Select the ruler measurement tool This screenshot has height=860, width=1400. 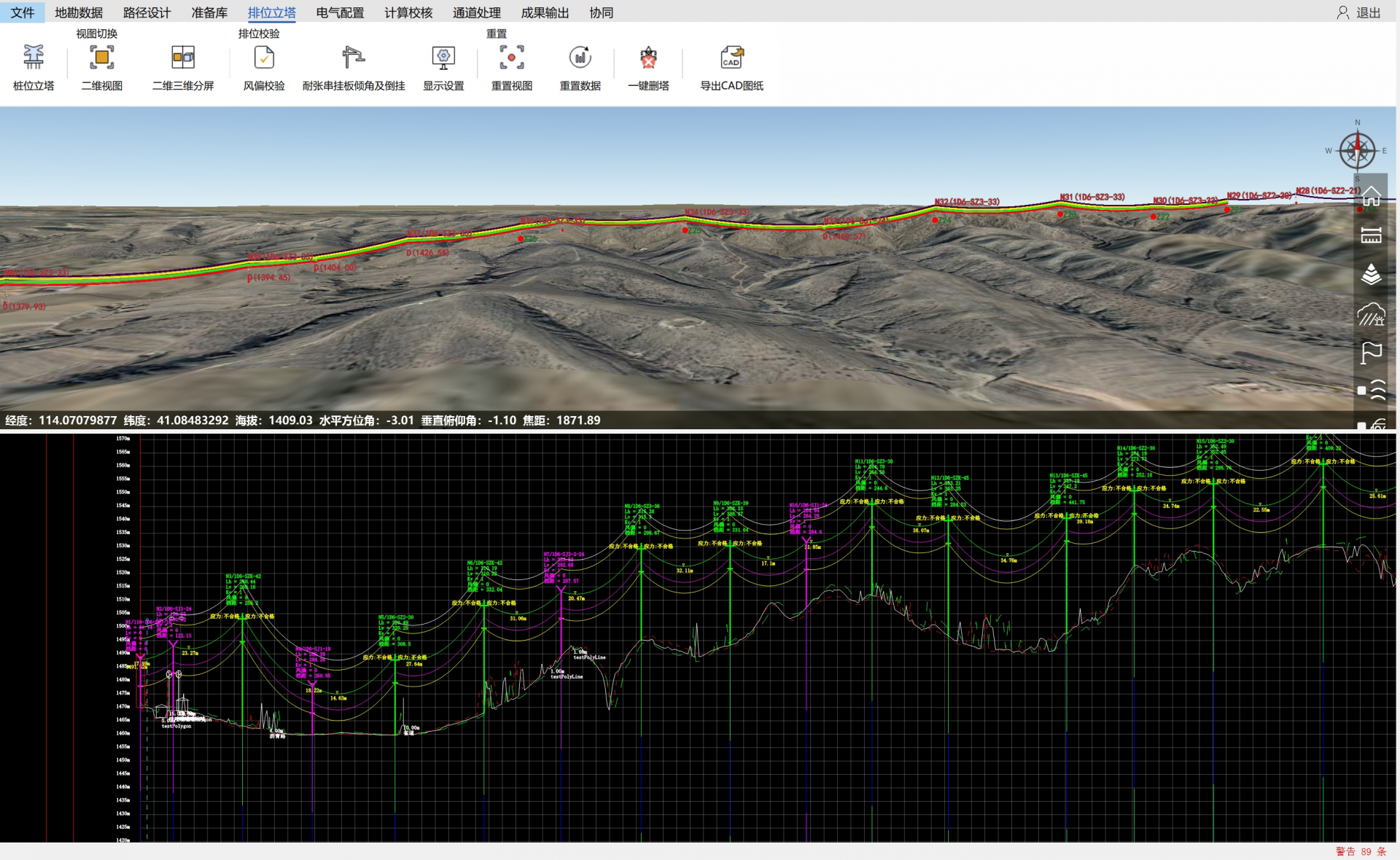(1371, 235)
